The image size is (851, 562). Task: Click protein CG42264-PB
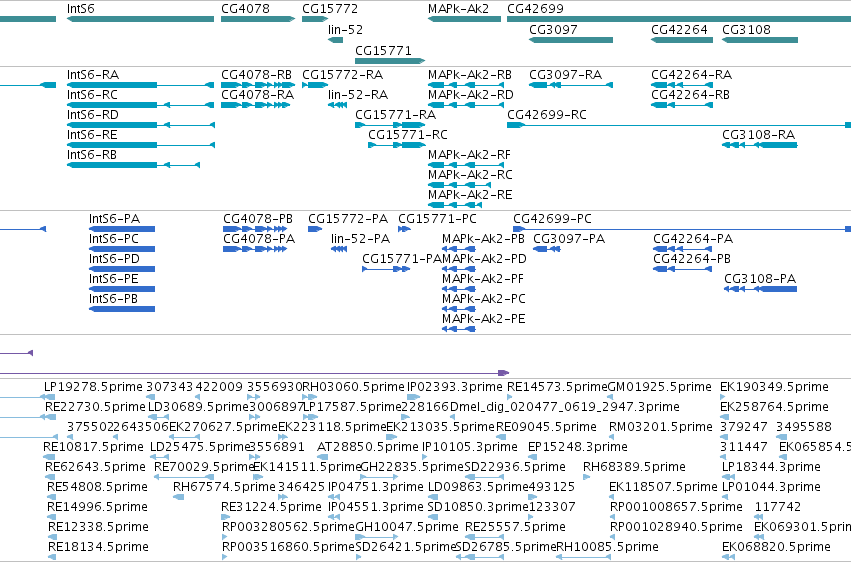[692, 259]
